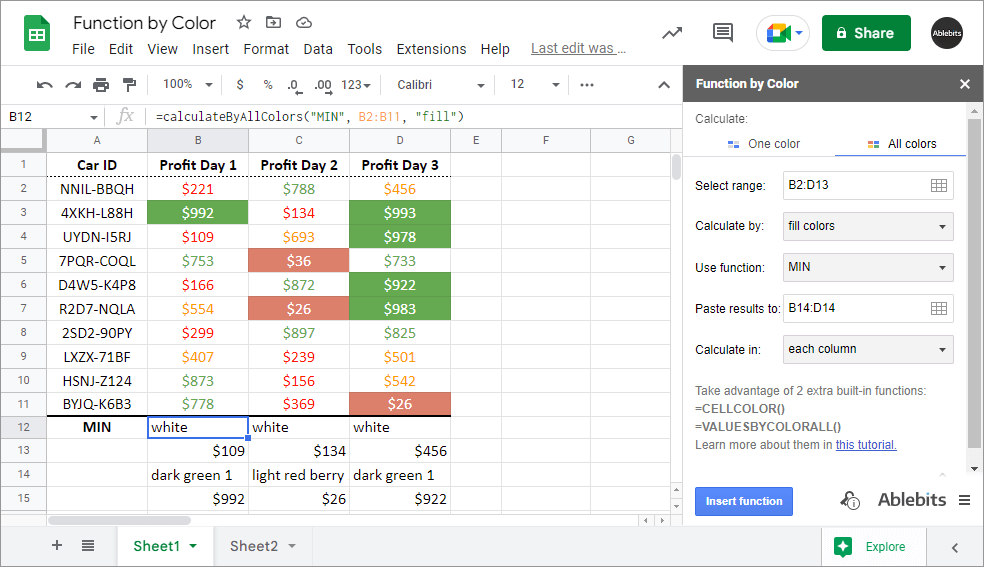The image size is (984, 567).
Task: Switch to One color mode
Action: (x=763, y=144)
